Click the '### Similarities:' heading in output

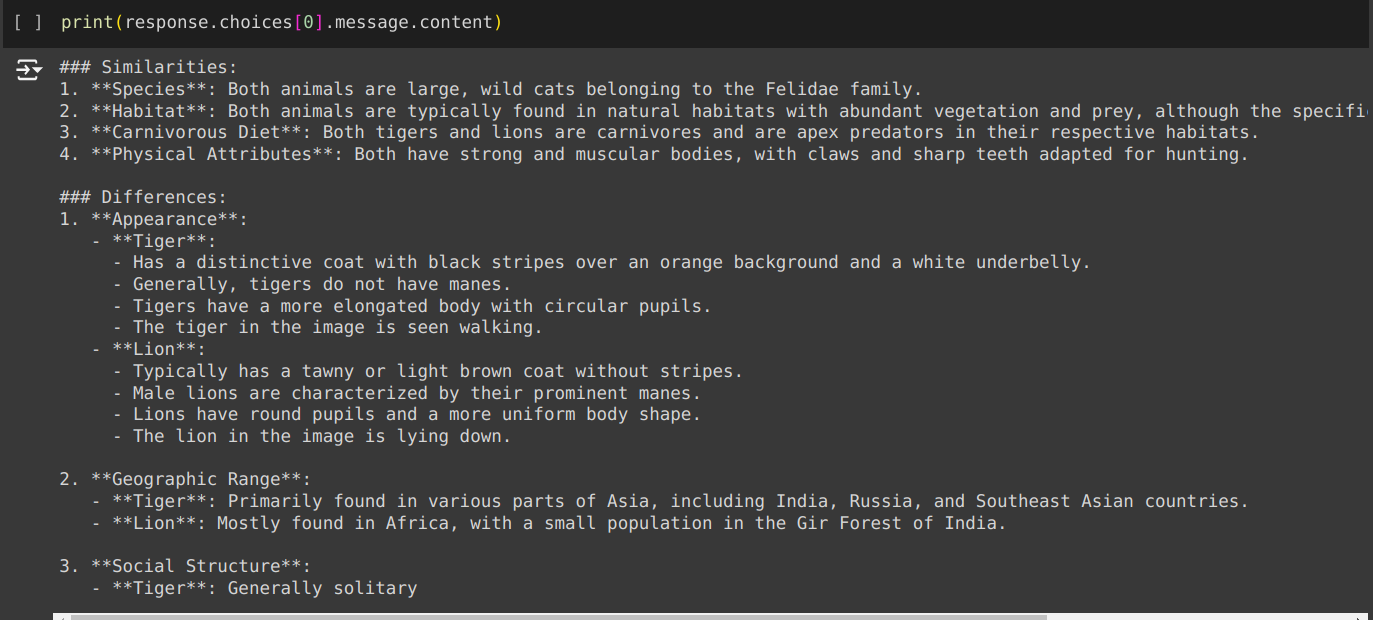(x=149, y=67)
